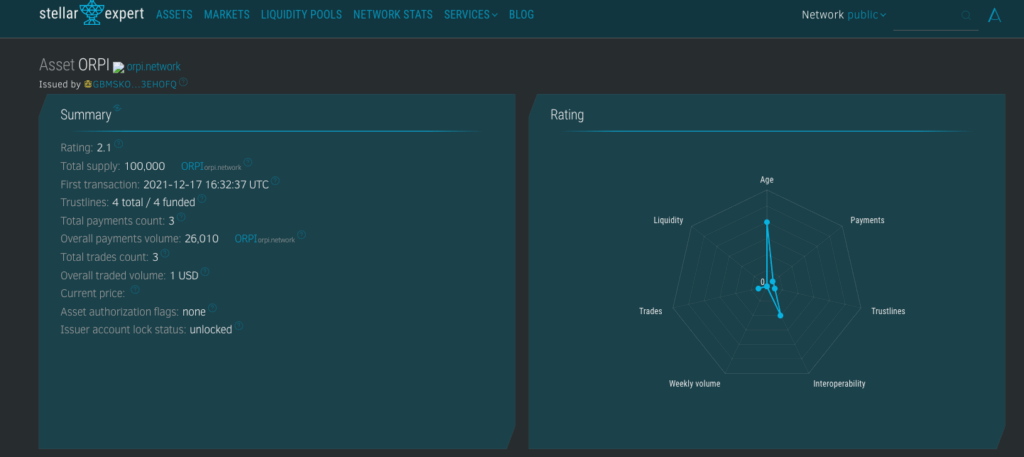The image size is (1024, 457).
Task: Show help for Total trades count
Action: pyautogui.click(x=165, y=254)
